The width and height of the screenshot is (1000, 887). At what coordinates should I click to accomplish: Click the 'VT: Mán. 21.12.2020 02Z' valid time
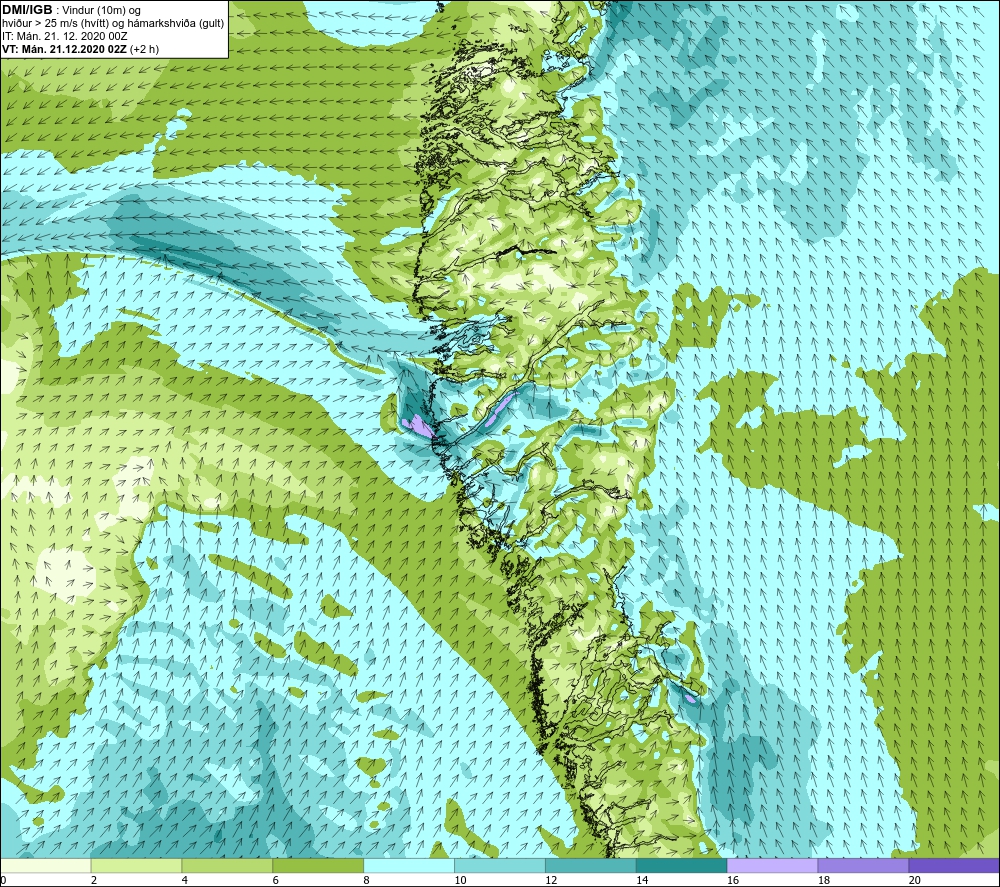pyautogui.click(x=64, y=49)
